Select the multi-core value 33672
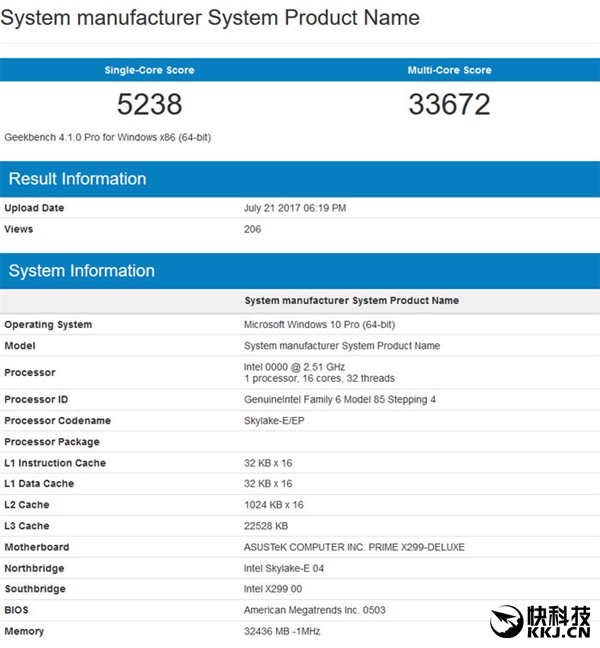 [x=449, y=104]
